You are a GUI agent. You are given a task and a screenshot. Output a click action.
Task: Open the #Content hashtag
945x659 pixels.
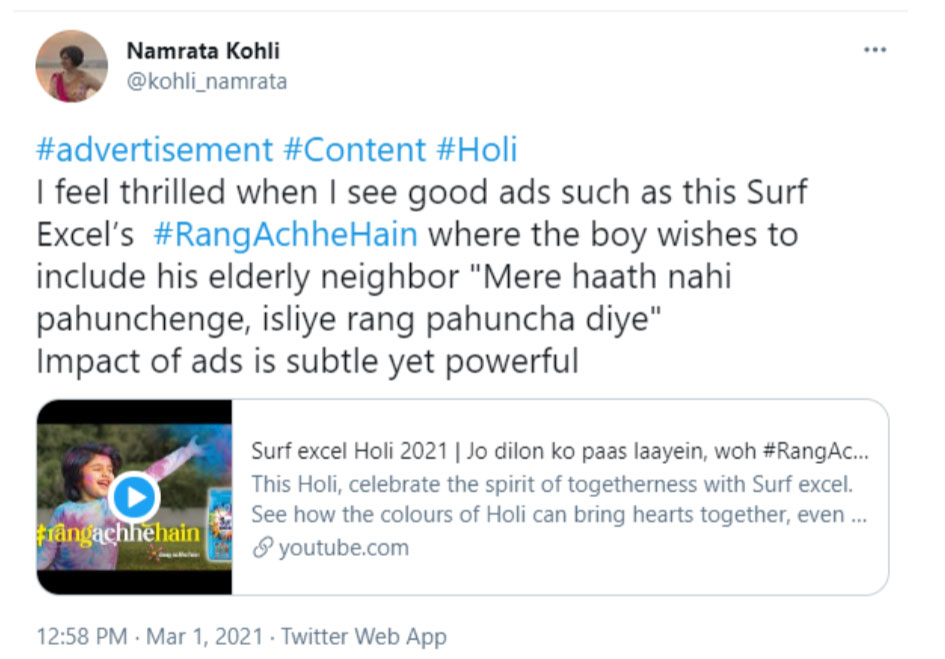click(355, 150)
